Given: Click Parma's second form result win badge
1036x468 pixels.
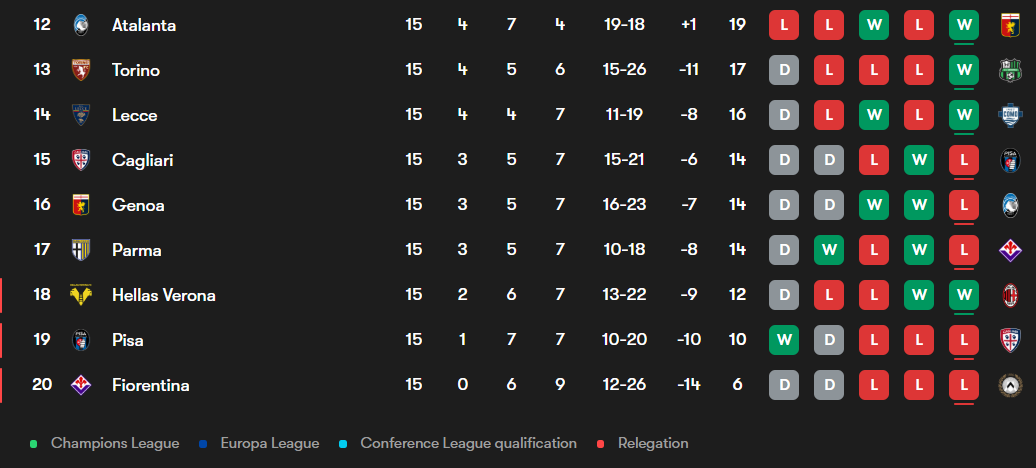Looking at the screenshot, I should pos(828,250).
